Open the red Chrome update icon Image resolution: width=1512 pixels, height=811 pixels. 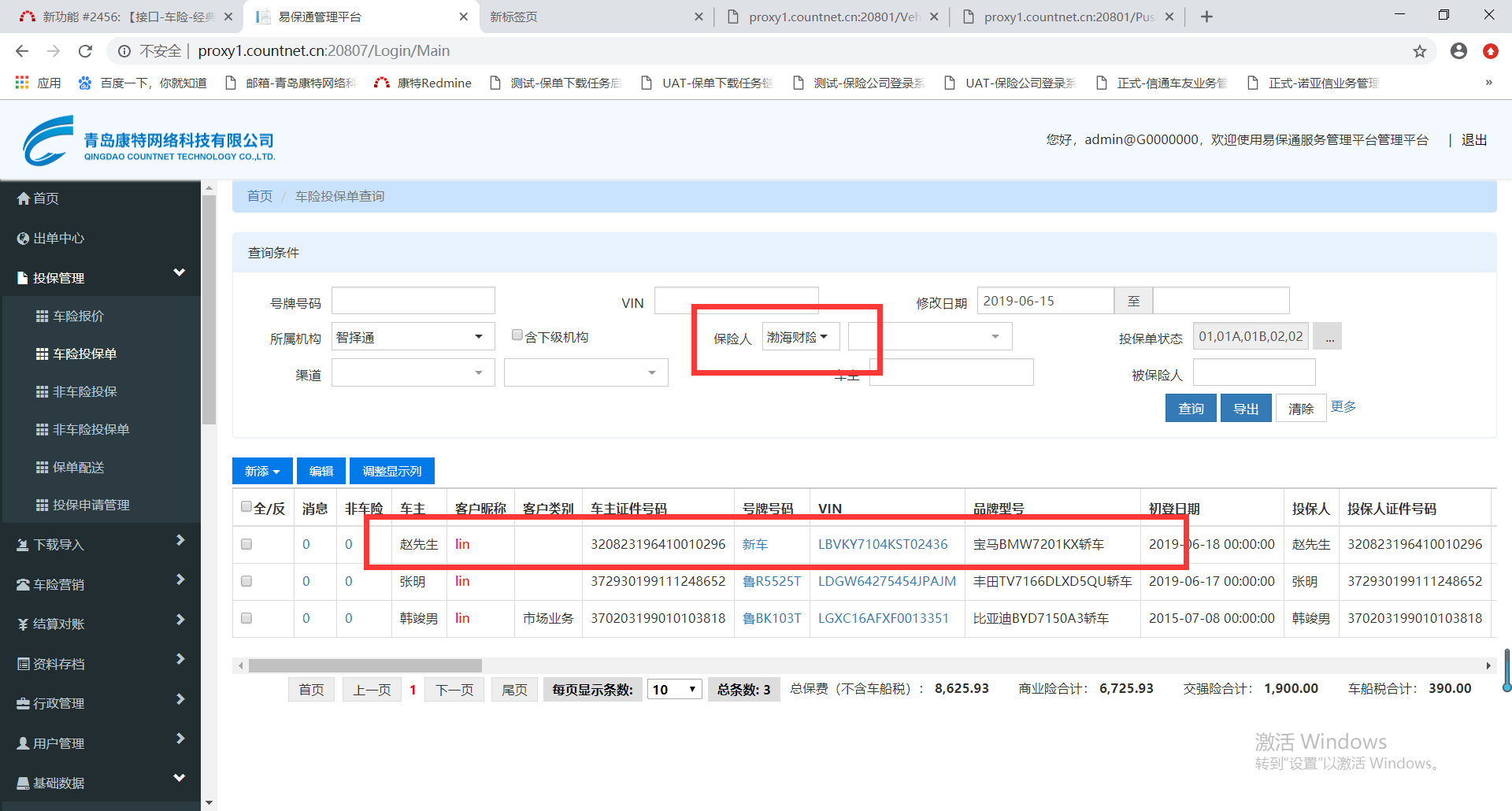tap(1490, 51)
